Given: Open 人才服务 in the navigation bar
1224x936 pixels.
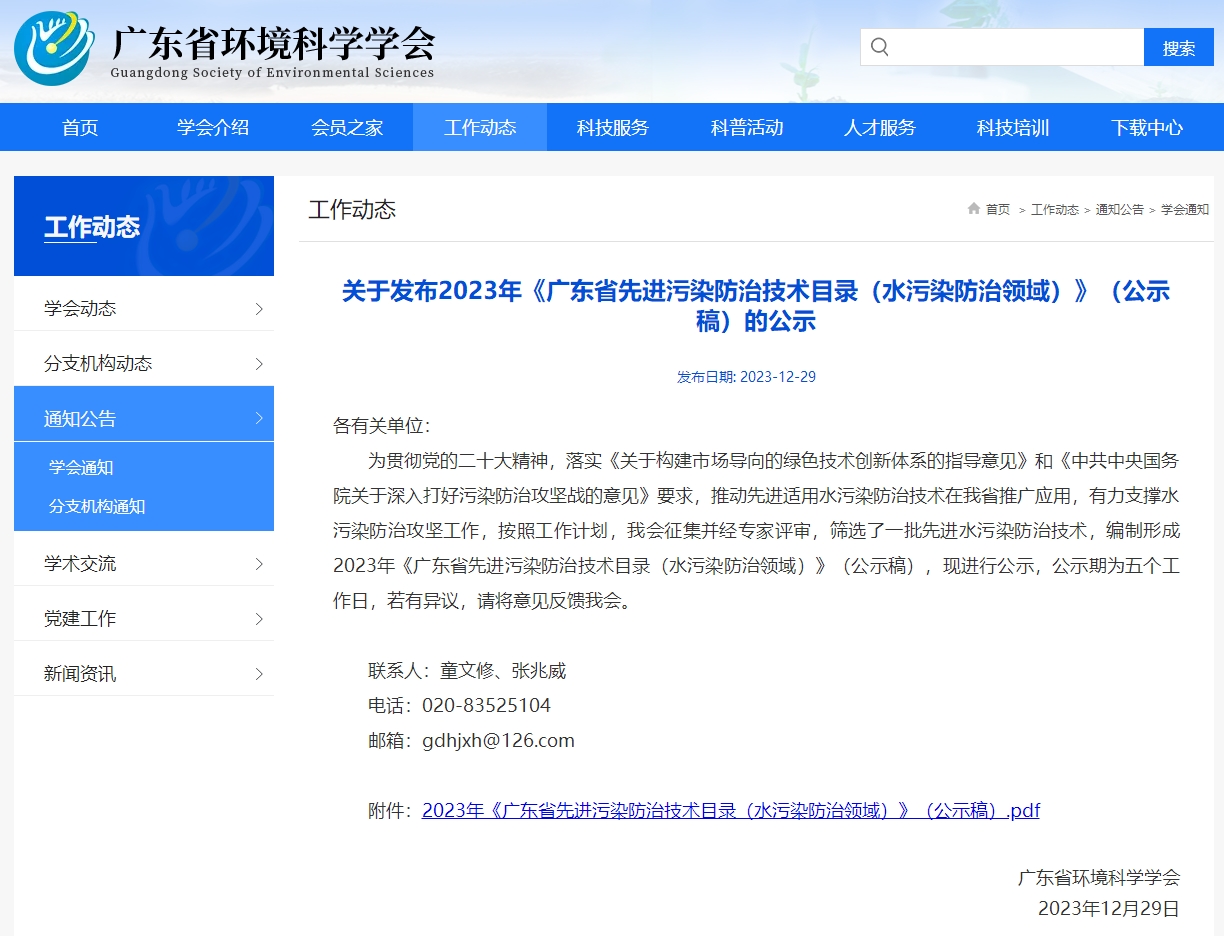Looking at the screenshot, I should 879,128.
